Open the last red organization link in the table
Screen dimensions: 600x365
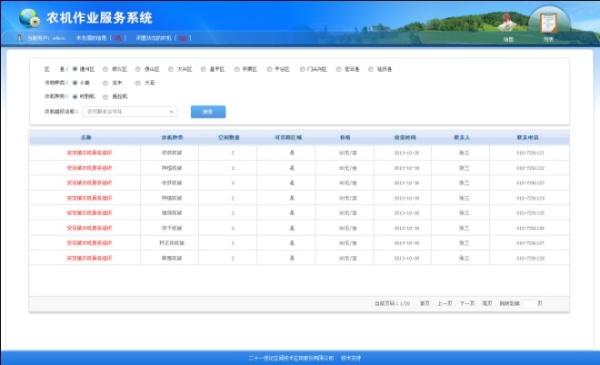[x=90, y=258]
